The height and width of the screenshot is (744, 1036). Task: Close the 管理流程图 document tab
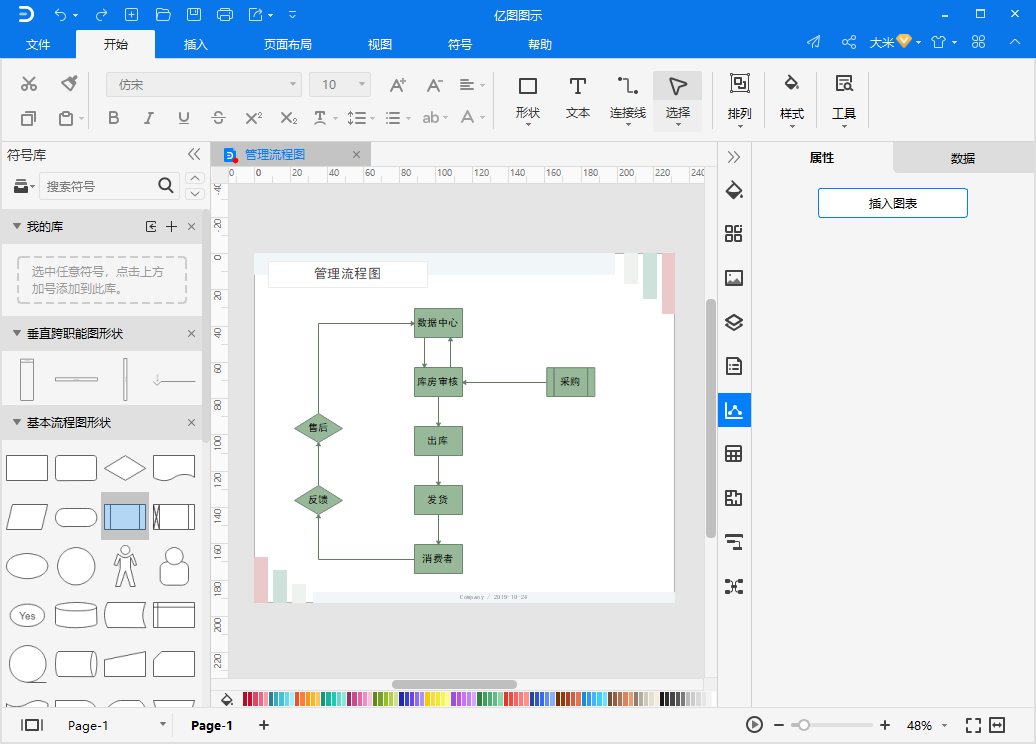(356, 155)
